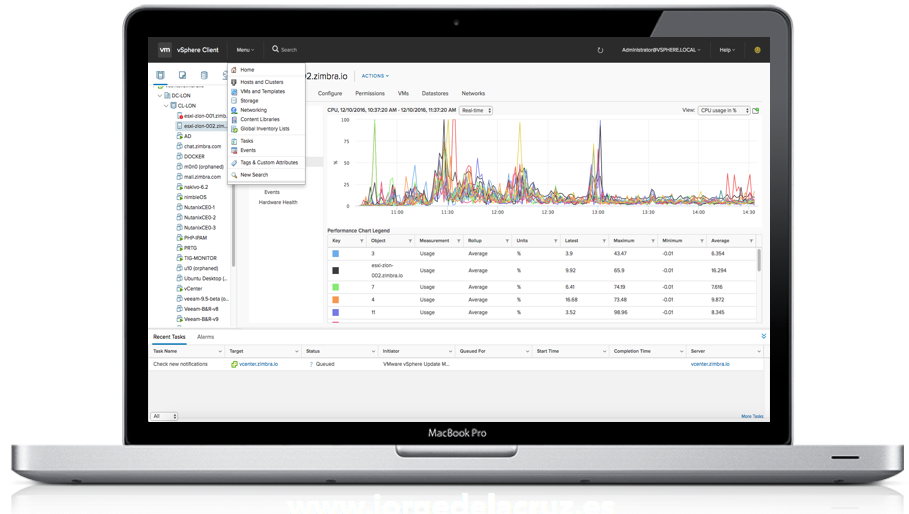Select the DOCKER virtual machine in tree
The width and height of the screenshot is (909, 514).
[194, 156]
